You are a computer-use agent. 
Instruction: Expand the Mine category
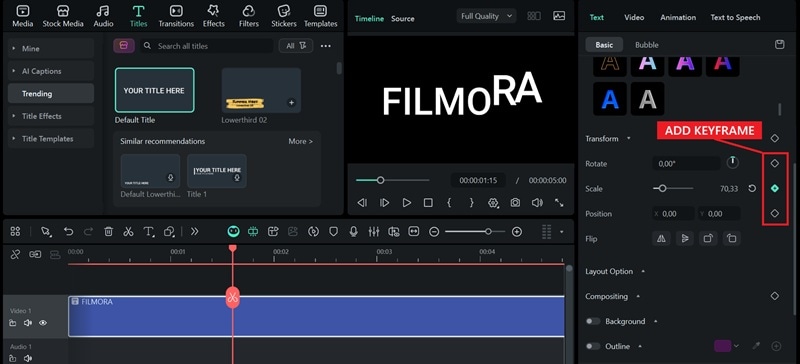[x=51, y=48]
